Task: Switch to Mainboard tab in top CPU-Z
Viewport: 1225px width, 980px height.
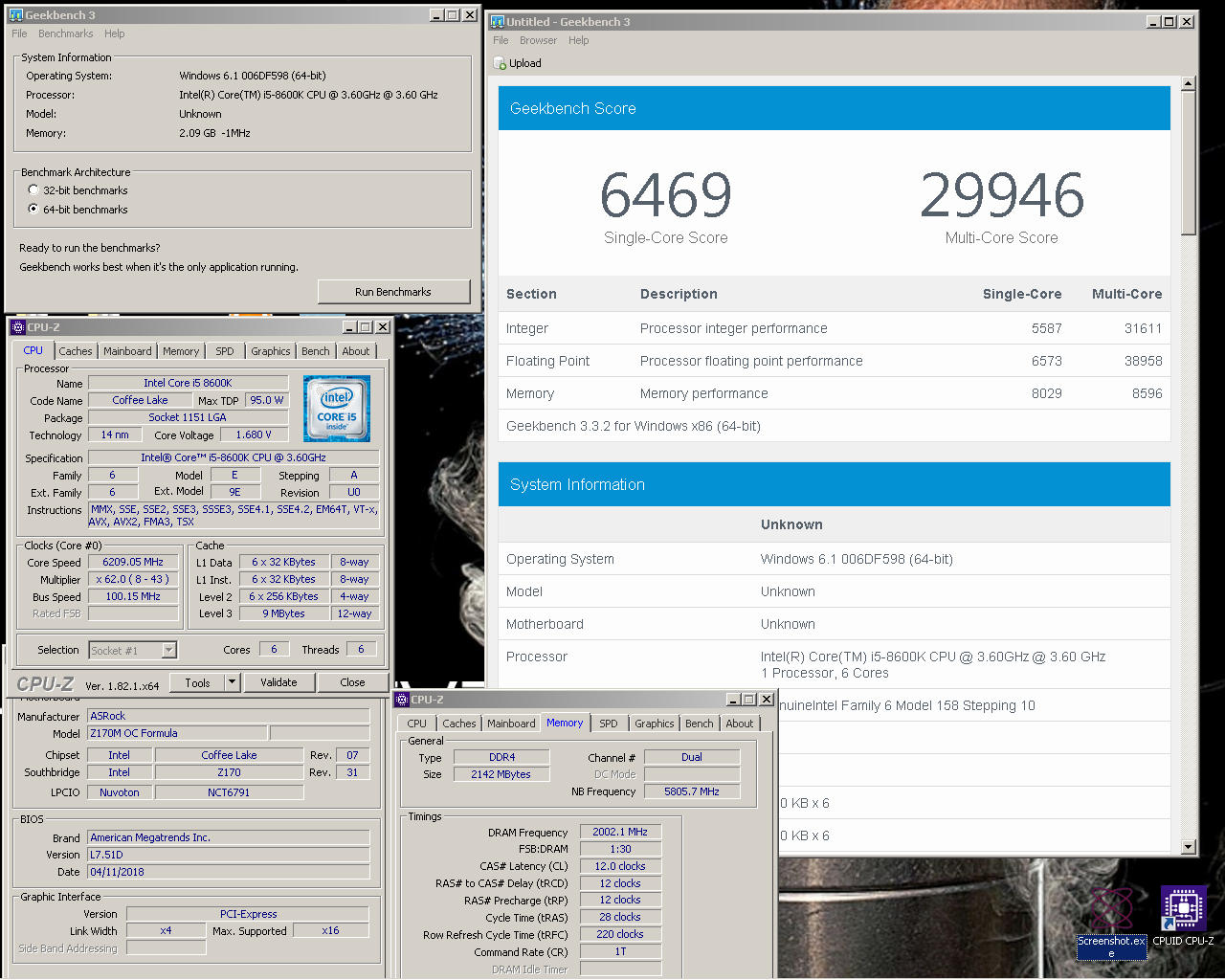Action: point(127,351)
